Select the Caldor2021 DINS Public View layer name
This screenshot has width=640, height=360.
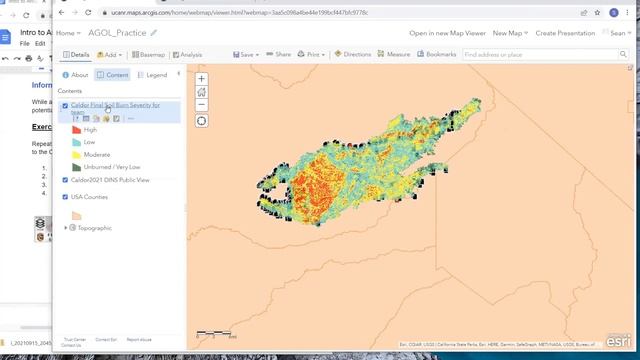pos(110,180)
